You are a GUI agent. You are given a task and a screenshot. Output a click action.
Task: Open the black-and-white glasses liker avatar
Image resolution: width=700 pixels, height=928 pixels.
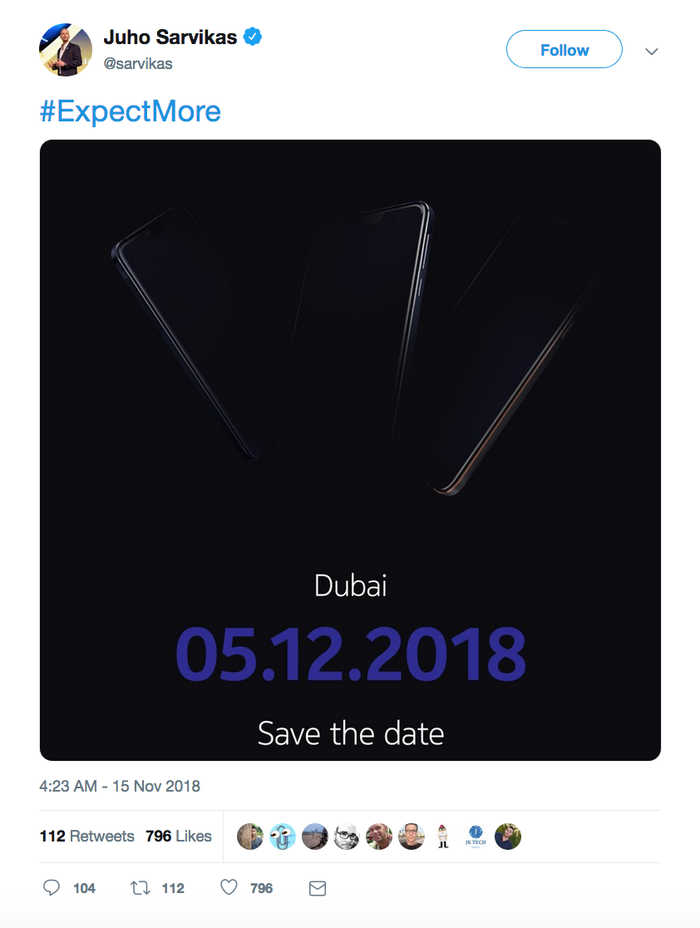click(x=347, y=836)
